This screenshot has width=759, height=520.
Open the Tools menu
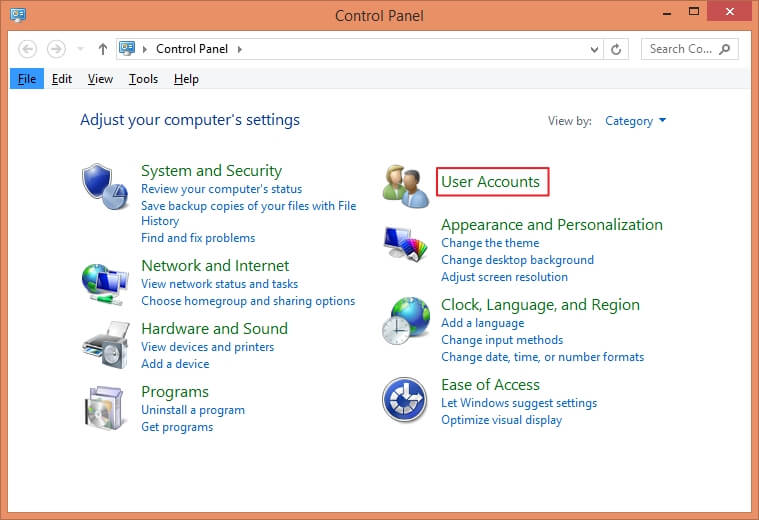point(143,79)
